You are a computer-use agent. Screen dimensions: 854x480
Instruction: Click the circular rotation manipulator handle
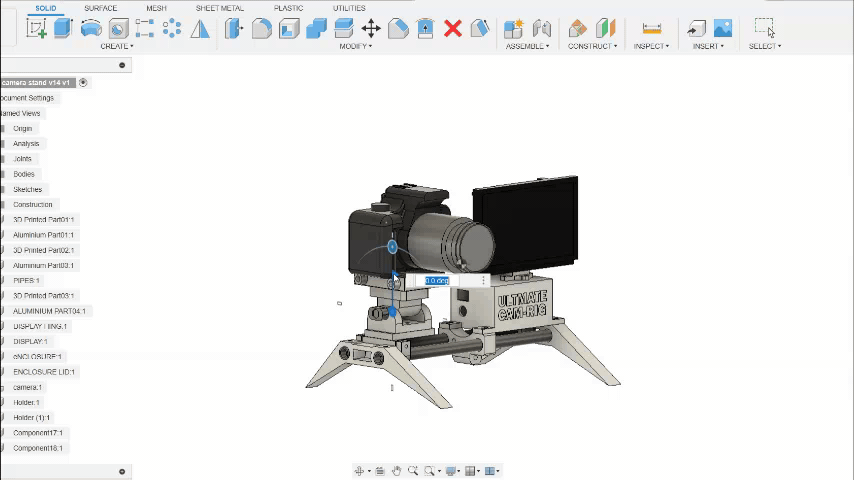tap(392, 247)
